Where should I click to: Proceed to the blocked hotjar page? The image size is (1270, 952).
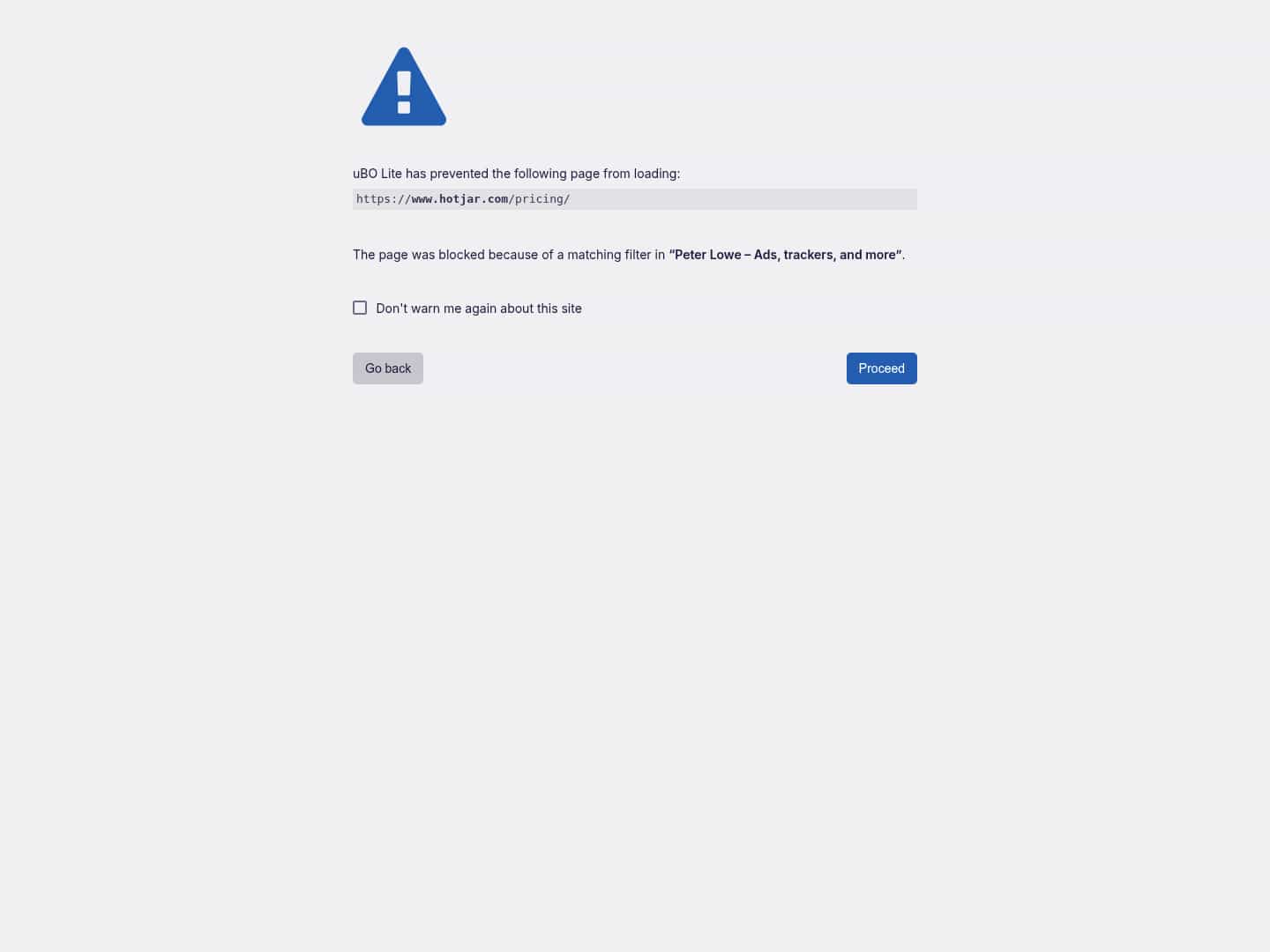(882, 368)
